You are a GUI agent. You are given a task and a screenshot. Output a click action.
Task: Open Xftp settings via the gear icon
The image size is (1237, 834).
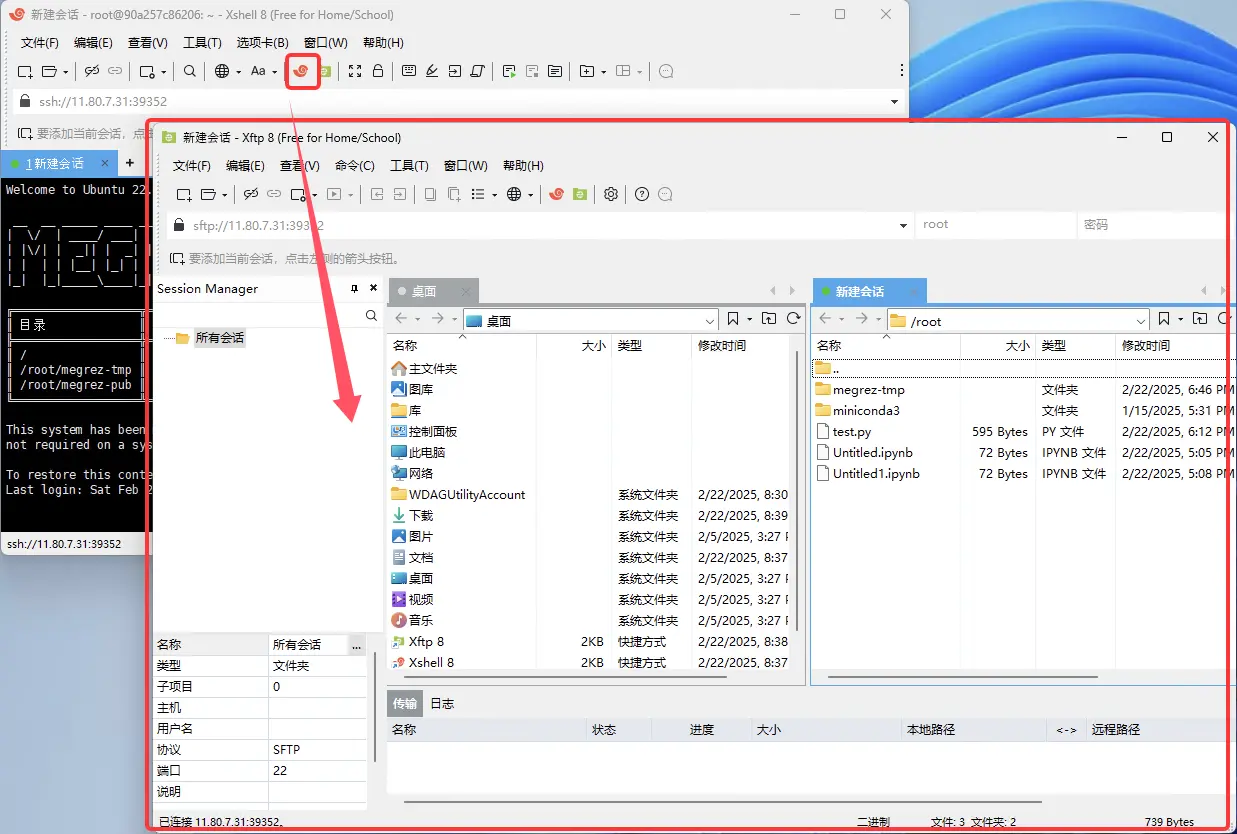610,194
